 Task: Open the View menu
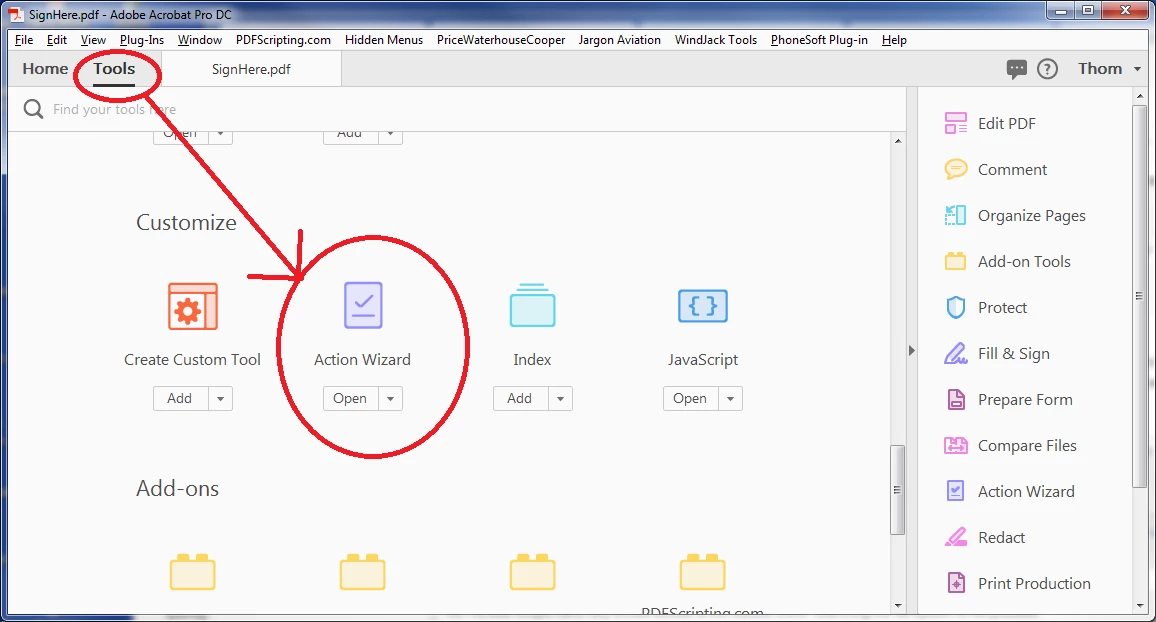(93, 40)
